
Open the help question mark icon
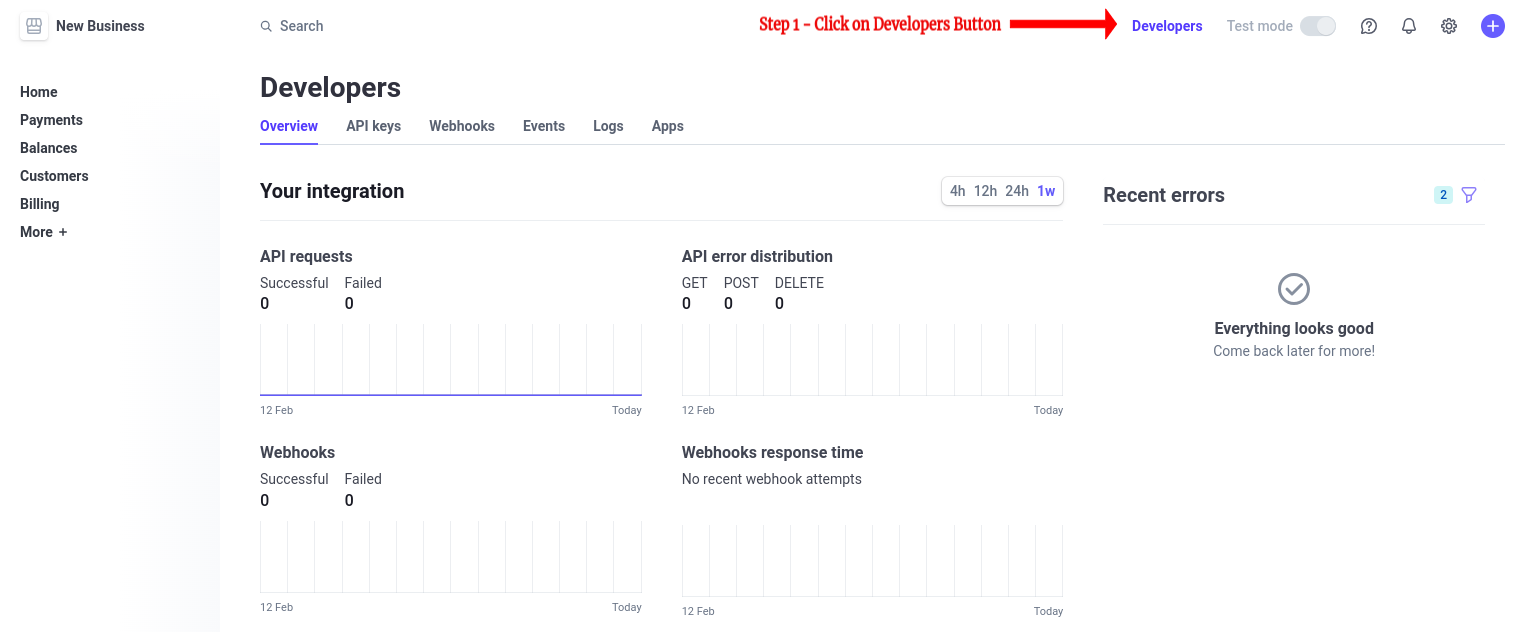(x=1369, y=26)
